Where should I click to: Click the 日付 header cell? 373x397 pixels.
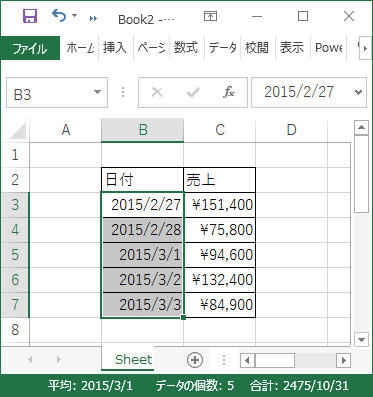(142, 180)
